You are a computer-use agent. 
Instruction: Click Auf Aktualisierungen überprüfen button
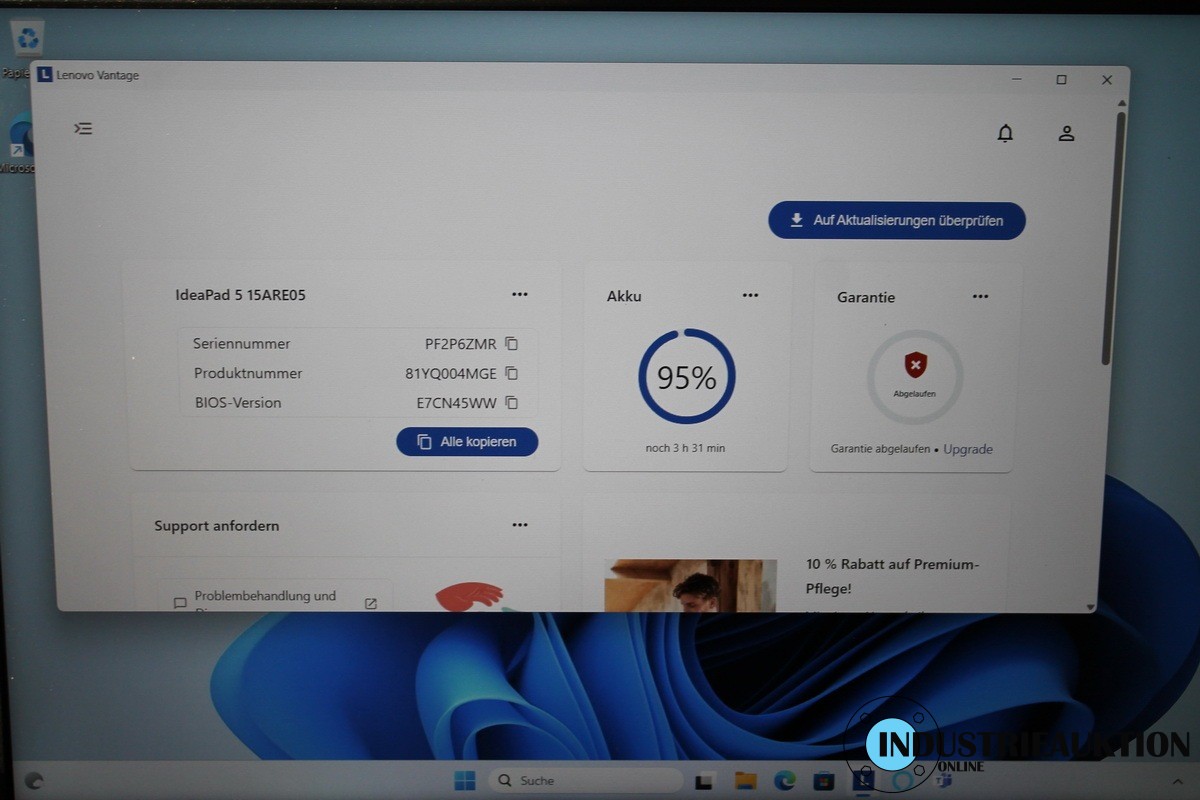[897, 220]
